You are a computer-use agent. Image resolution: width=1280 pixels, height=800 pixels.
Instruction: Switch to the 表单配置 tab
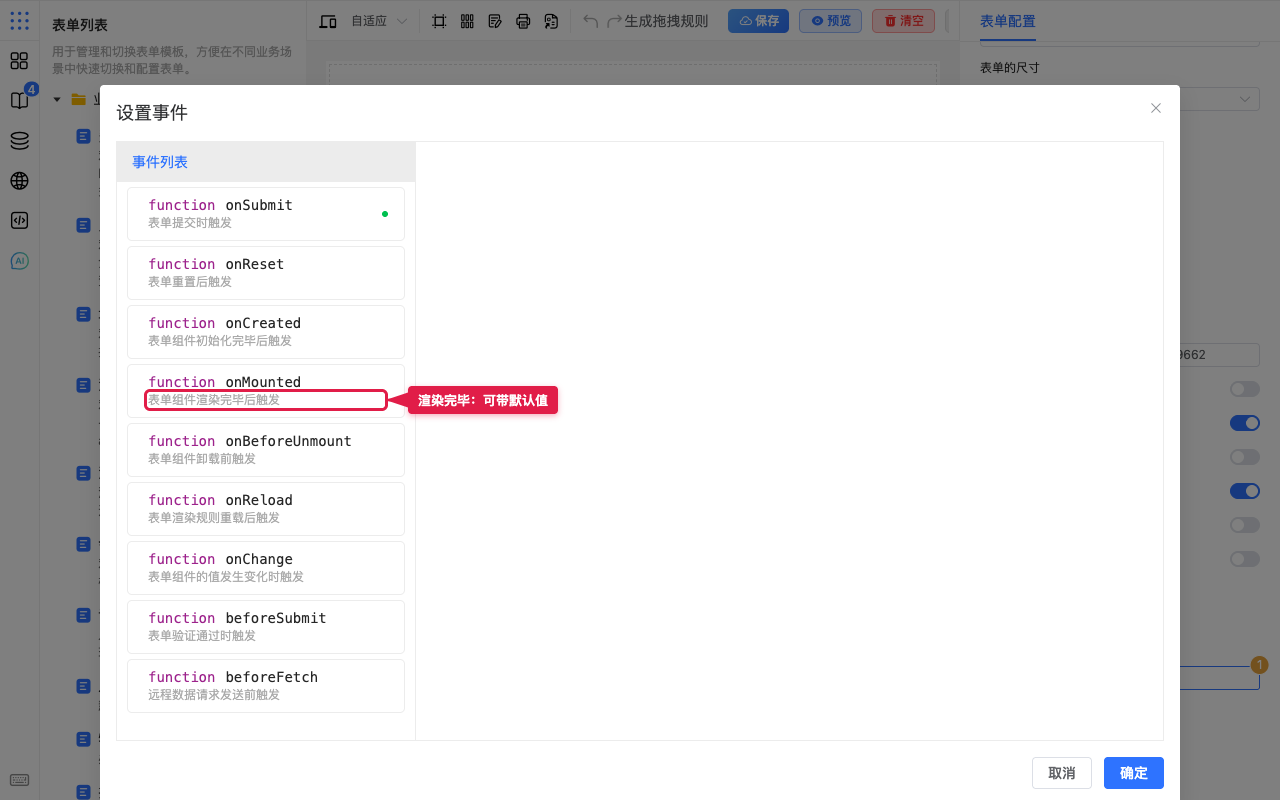coord(1008,21)
